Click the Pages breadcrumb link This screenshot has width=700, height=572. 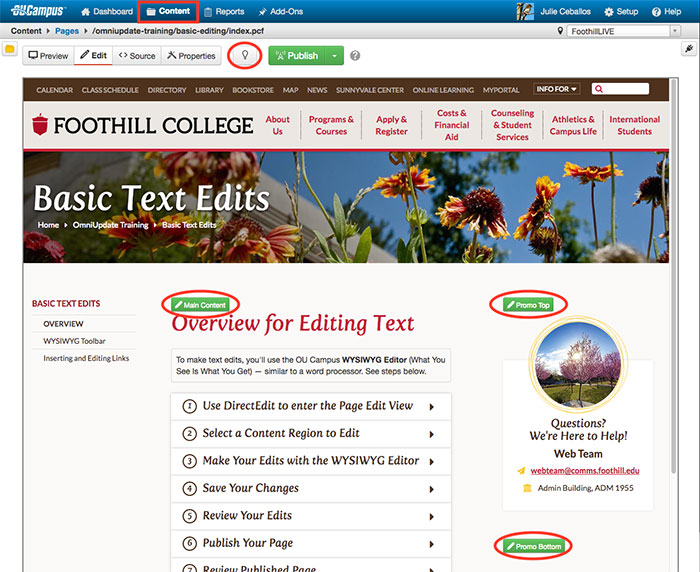coord(67,31)
